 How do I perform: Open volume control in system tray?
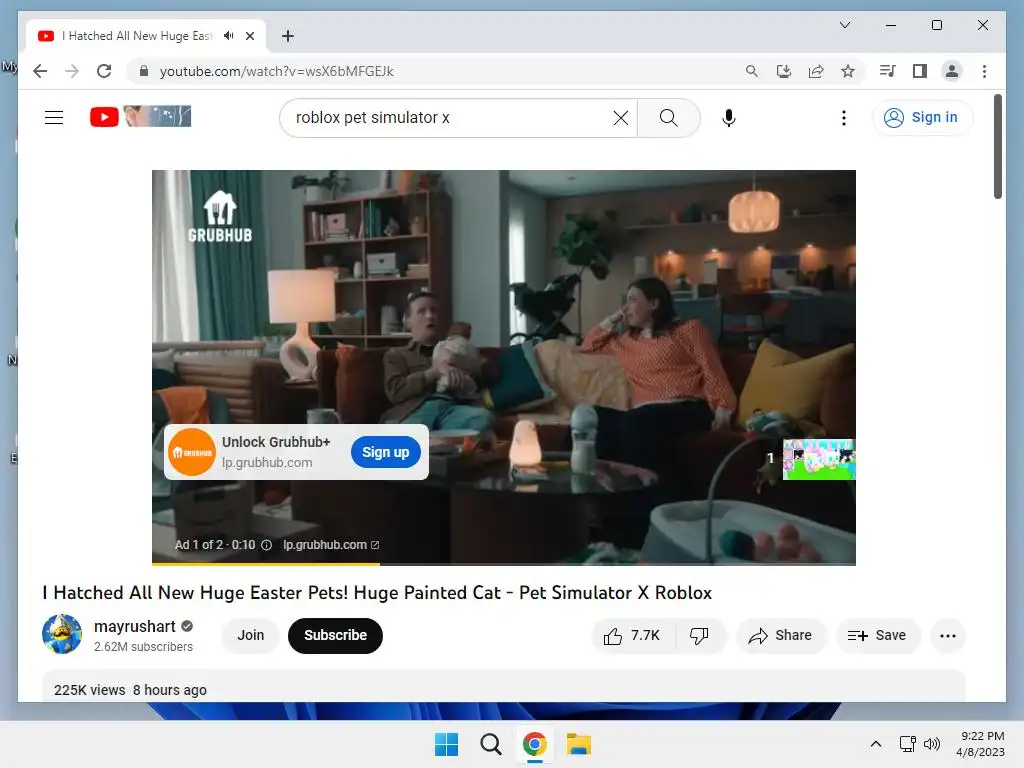click(x=932, y=744)
